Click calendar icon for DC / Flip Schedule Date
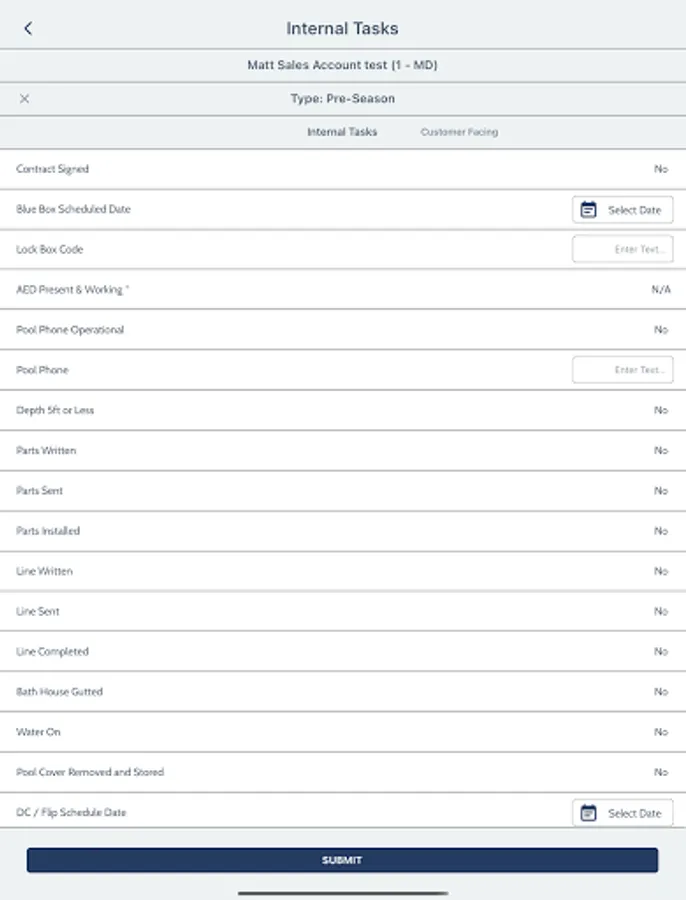Image resolution: width=686 pixels, height=900 pixels. pyautogui.click(x=589, y=813)
